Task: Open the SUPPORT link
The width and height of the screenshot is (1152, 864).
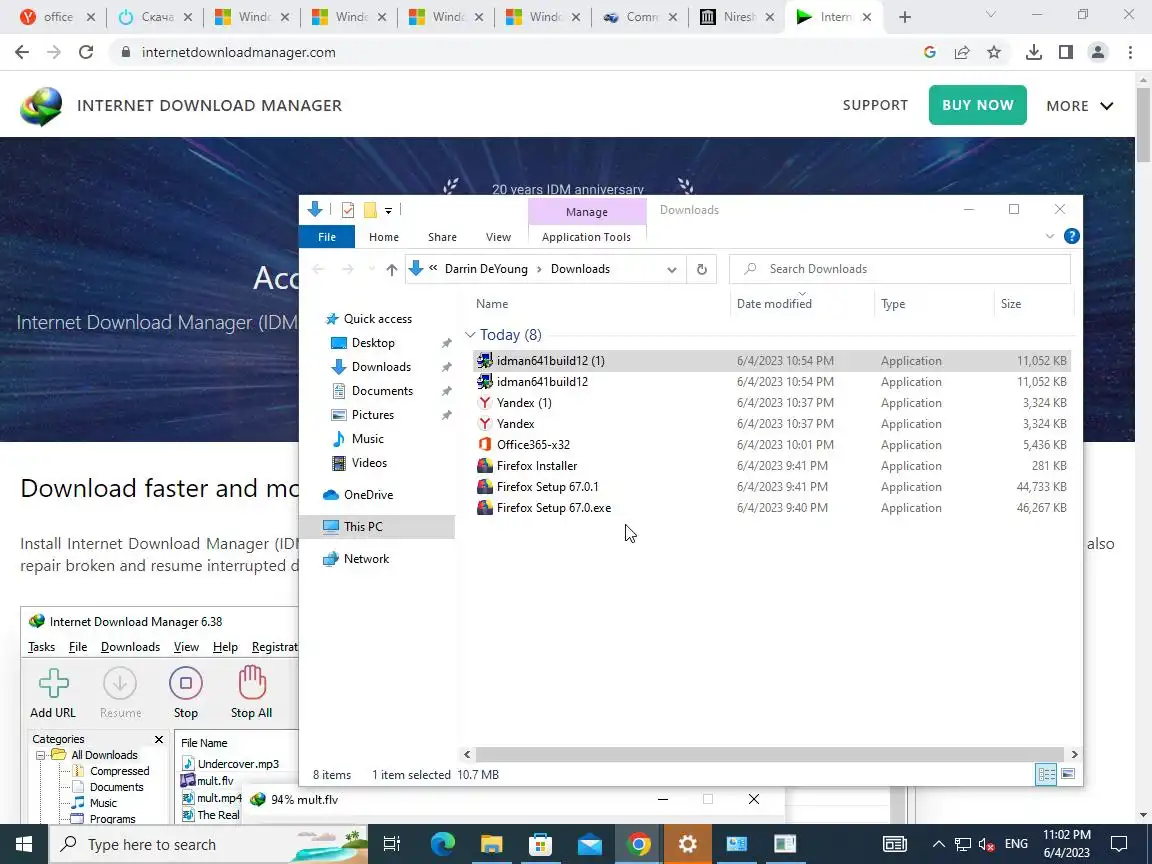Action: tap(875, 105)
